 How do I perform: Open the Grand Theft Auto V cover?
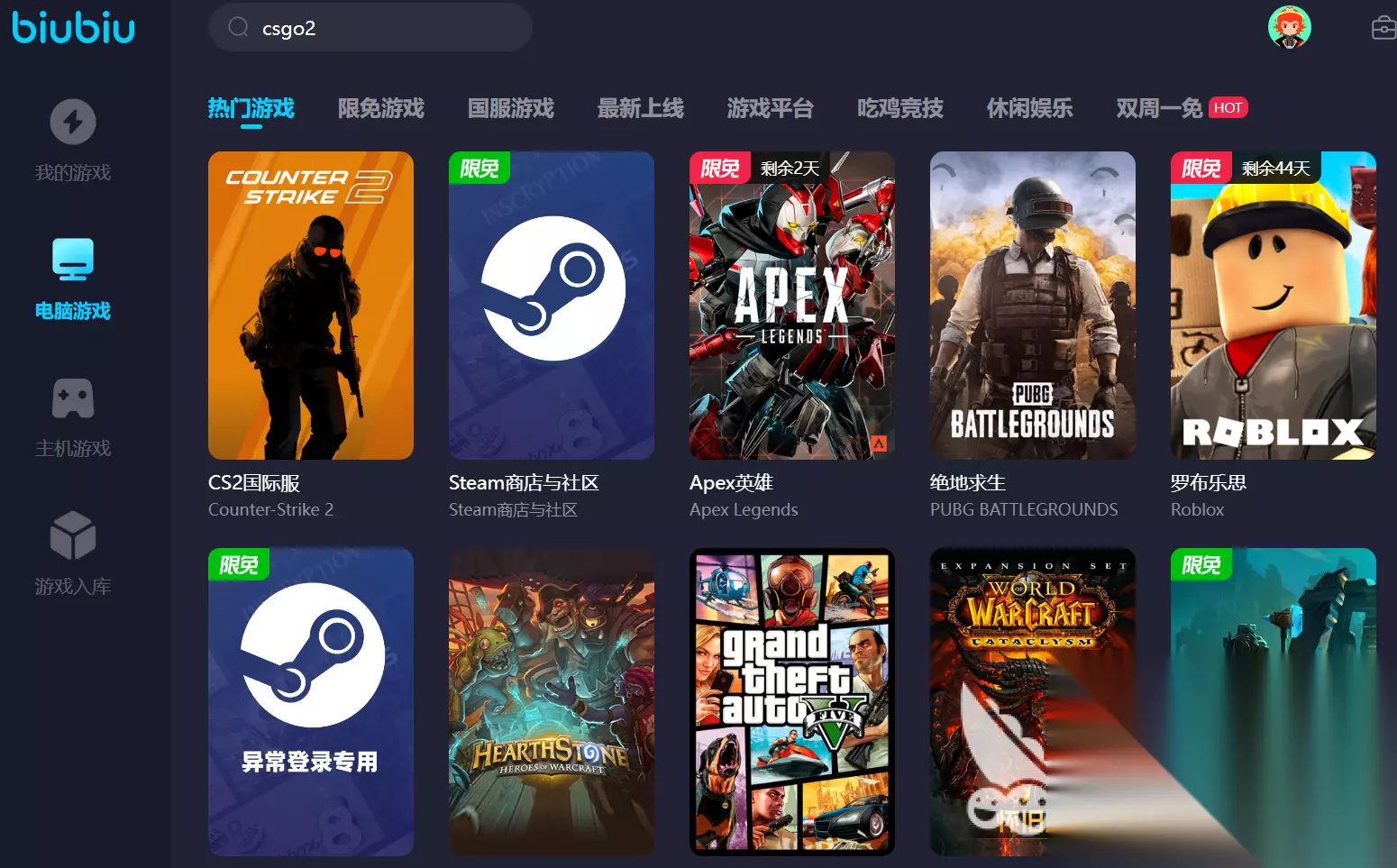(792, 702)
